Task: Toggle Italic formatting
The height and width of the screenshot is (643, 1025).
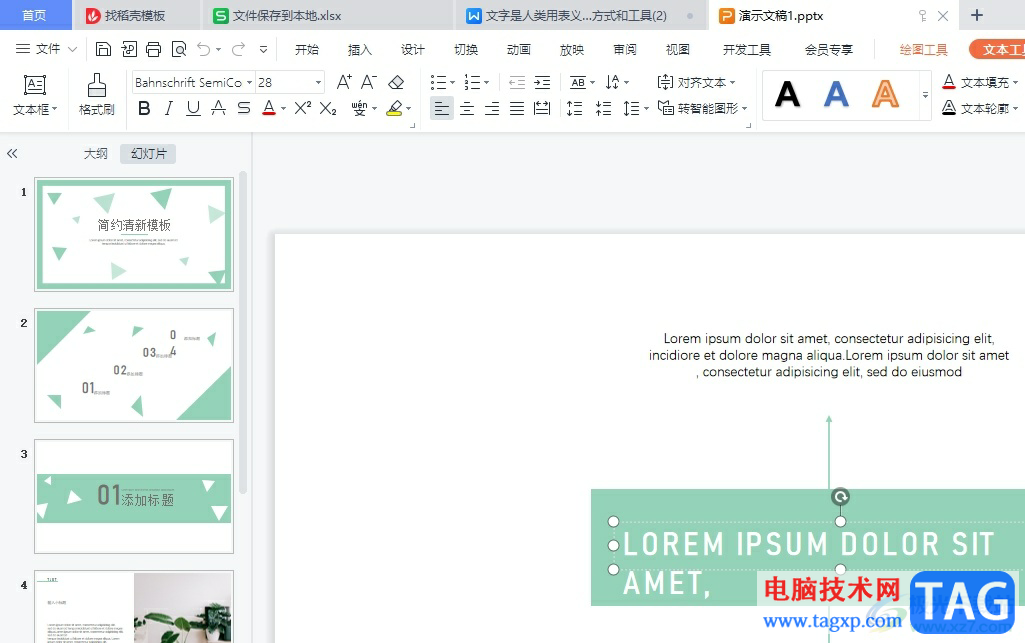Action: click(169, 108)
